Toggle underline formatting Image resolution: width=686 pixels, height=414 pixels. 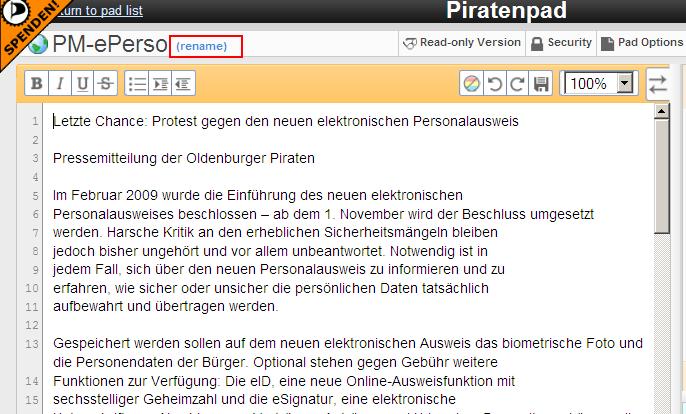pyautogui.click(x=82, y=83)
